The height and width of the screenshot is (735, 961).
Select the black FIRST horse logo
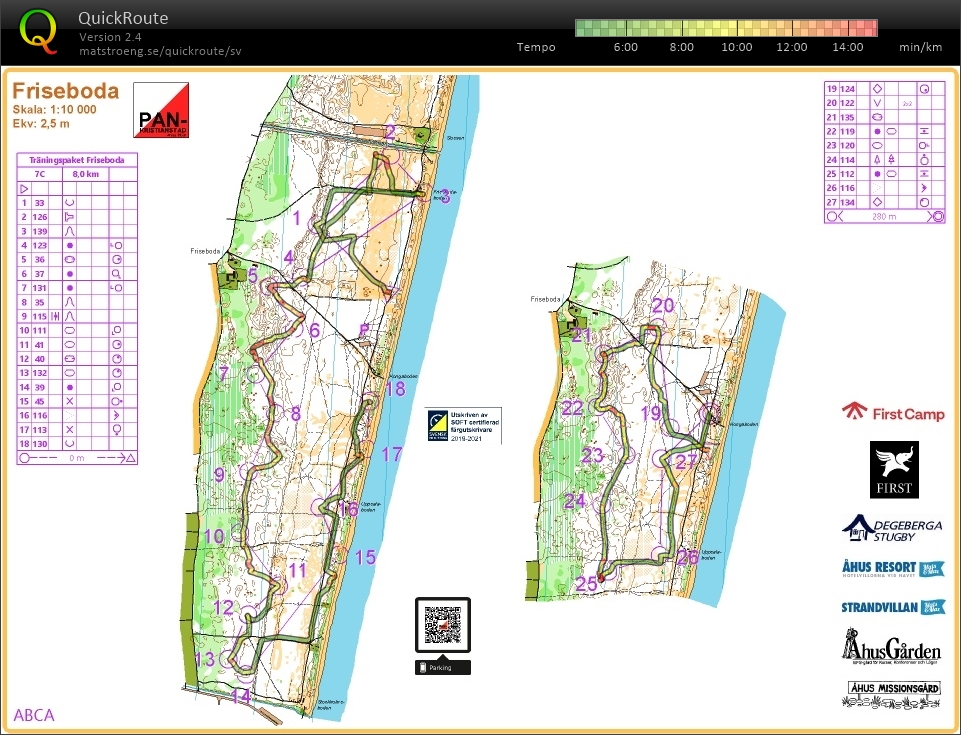893,470
